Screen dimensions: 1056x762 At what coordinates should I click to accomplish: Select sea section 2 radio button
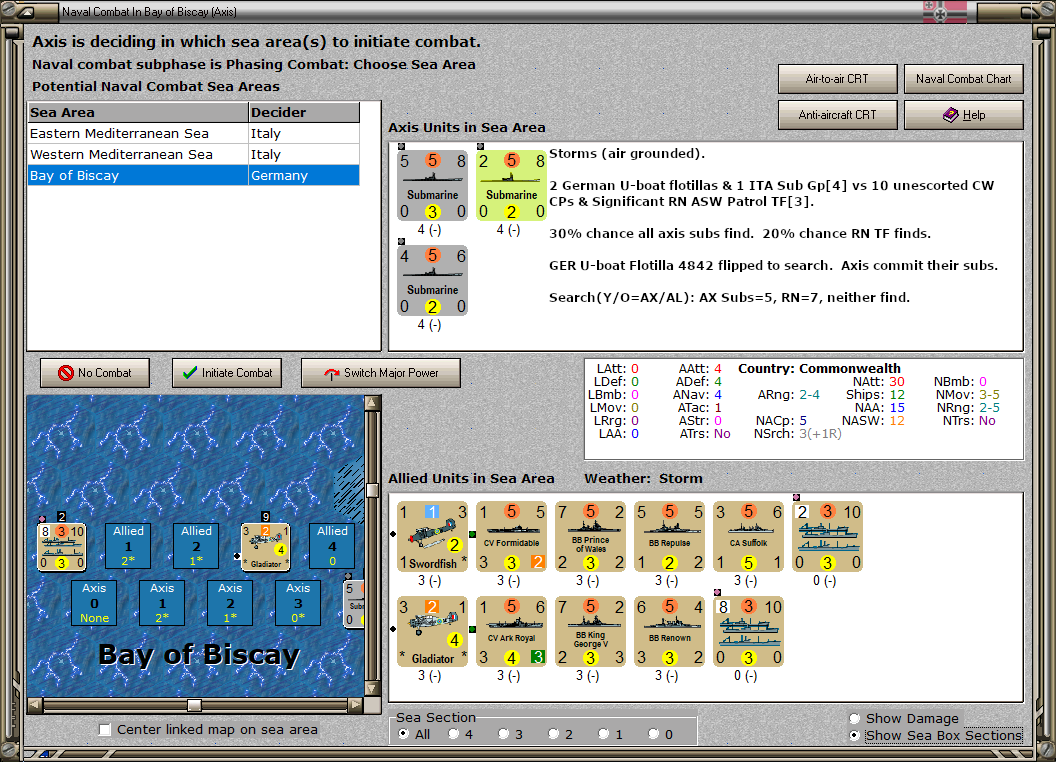tap(553, 734)
